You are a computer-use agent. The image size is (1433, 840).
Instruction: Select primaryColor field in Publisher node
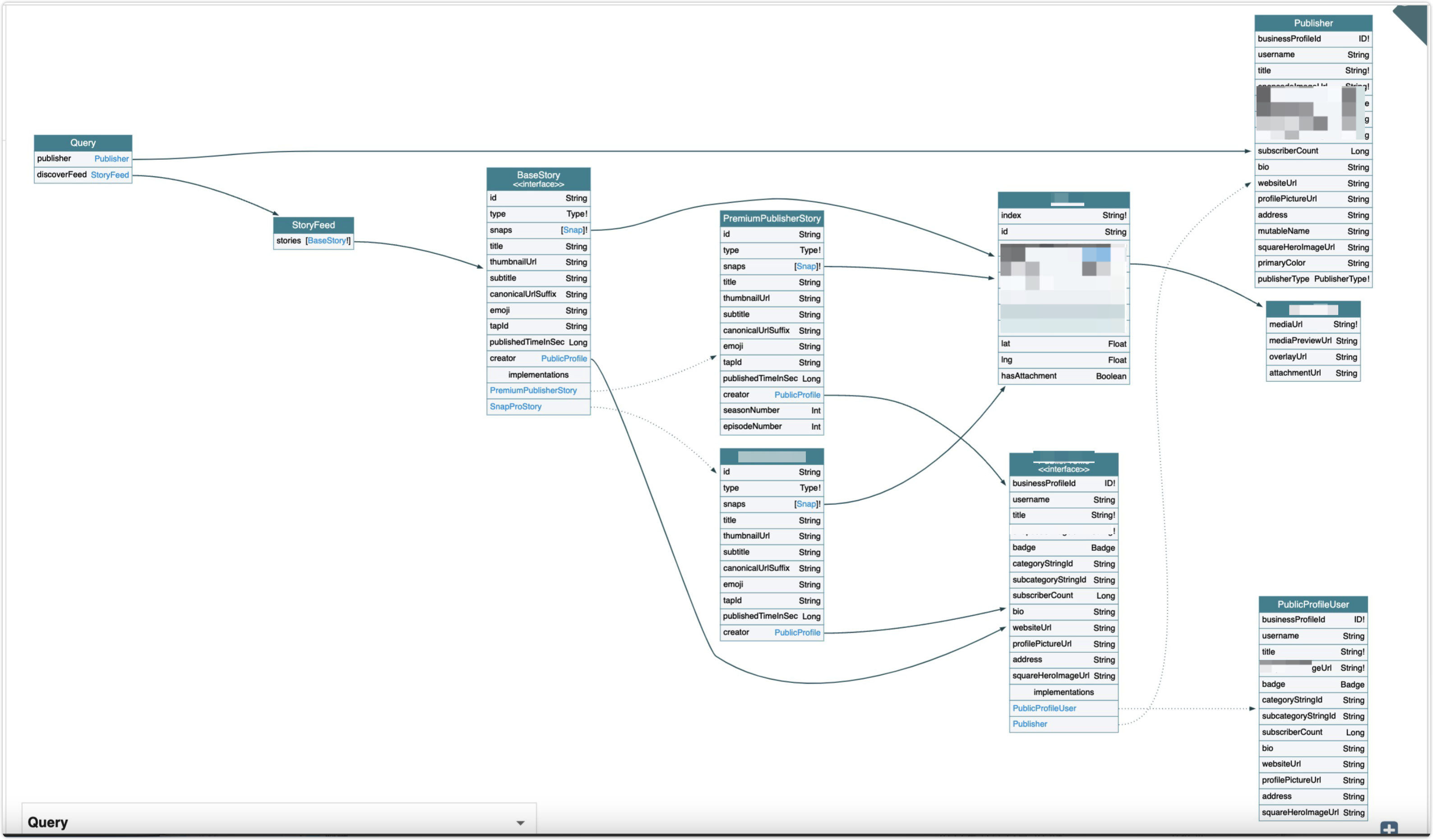point(1313,263)
